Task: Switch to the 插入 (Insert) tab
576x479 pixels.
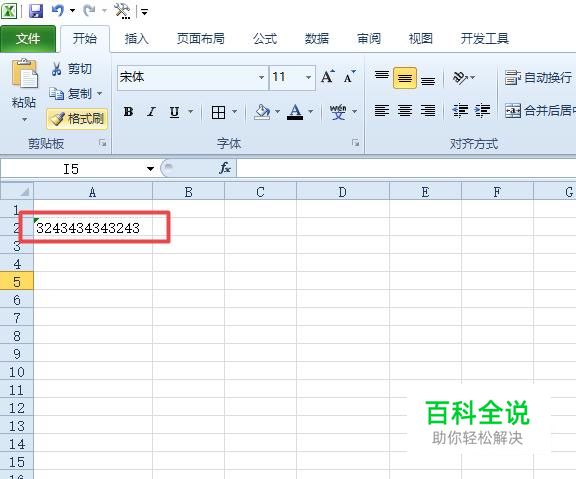Action: click(136, 39)
